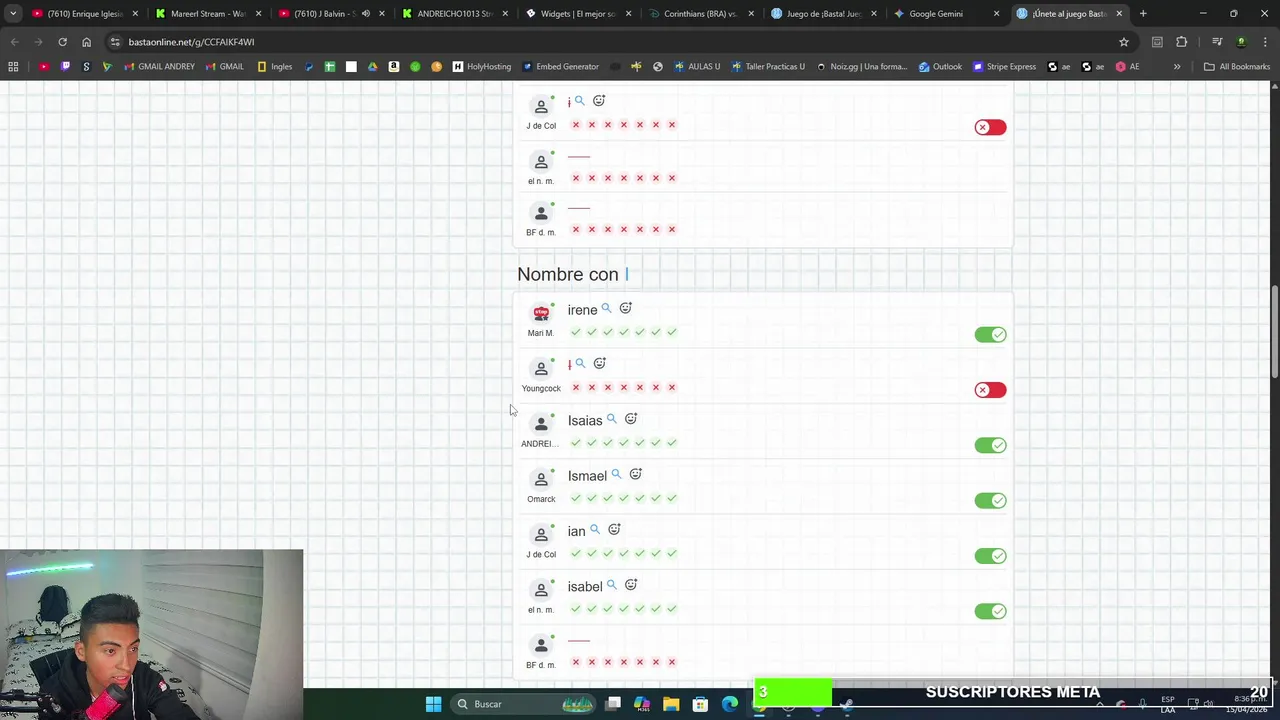
Task: Open File Explorer from the taskbar
Action: 671,704
